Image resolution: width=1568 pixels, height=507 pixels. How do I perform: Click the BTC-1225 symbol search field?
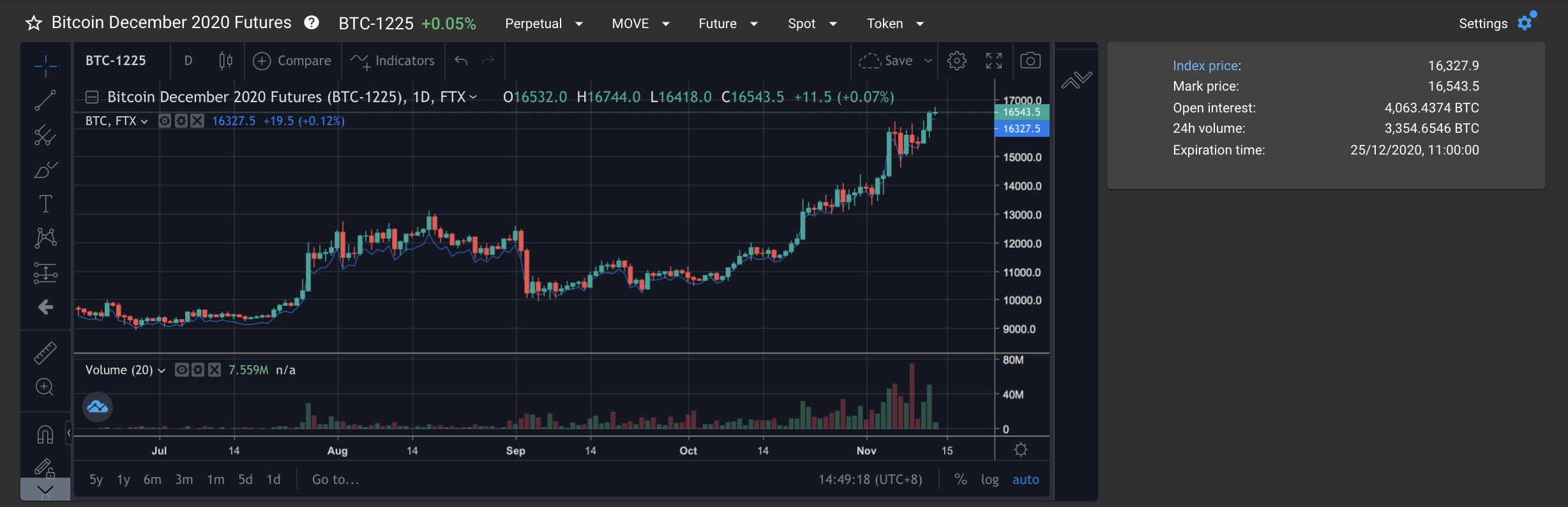point(116,61)
